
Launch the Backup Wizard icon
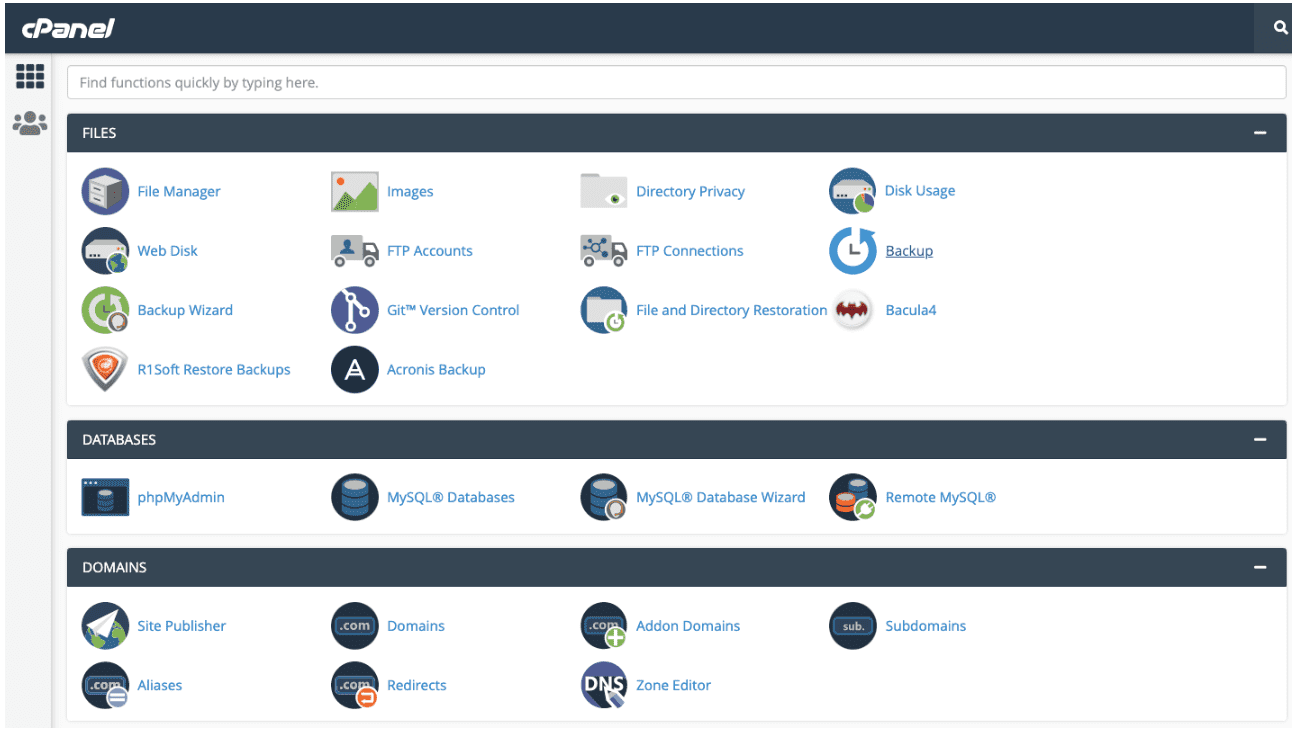point(105,310)
